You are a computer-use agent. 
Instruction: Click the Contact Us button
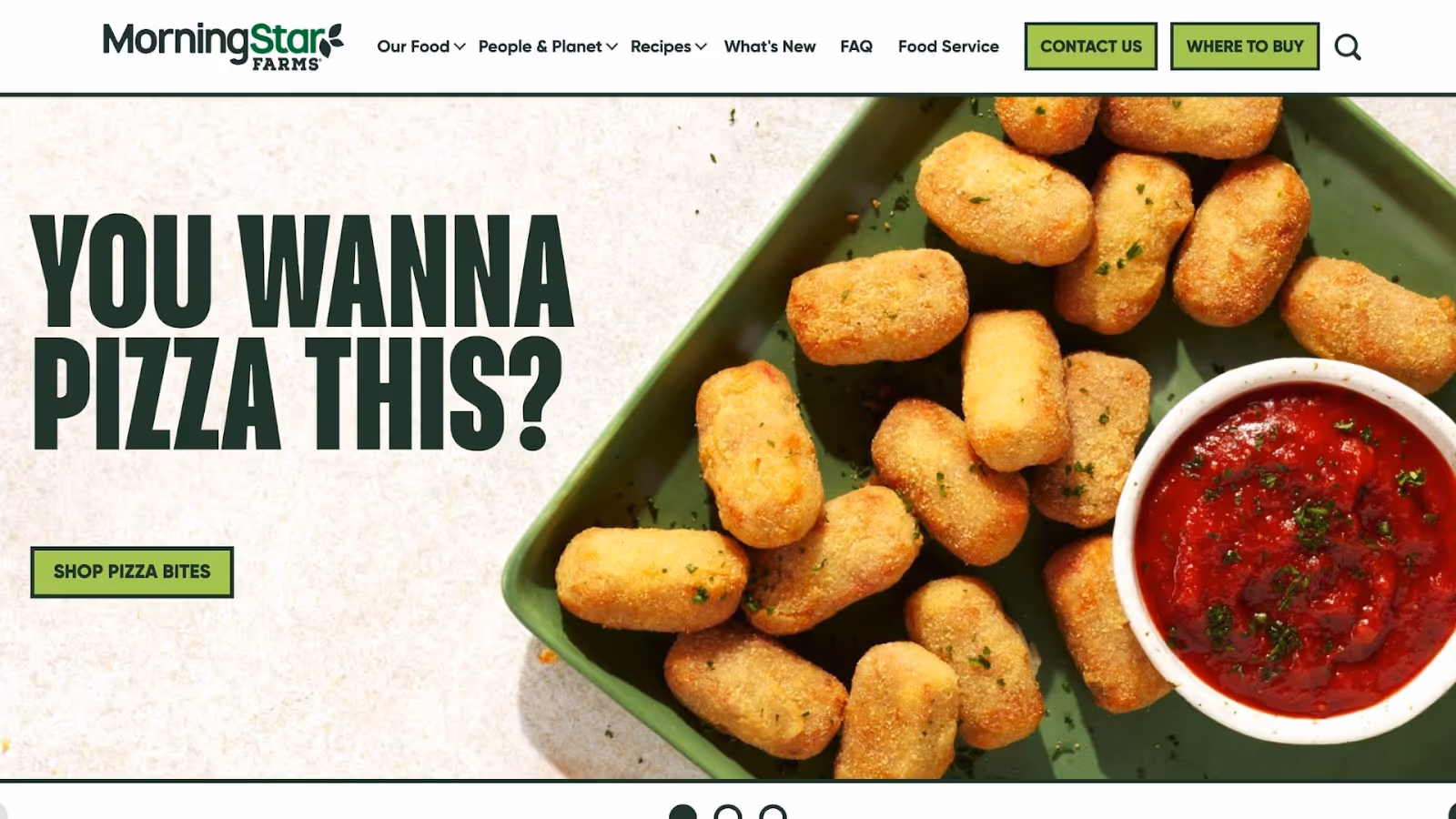(x=1091, y=46)
